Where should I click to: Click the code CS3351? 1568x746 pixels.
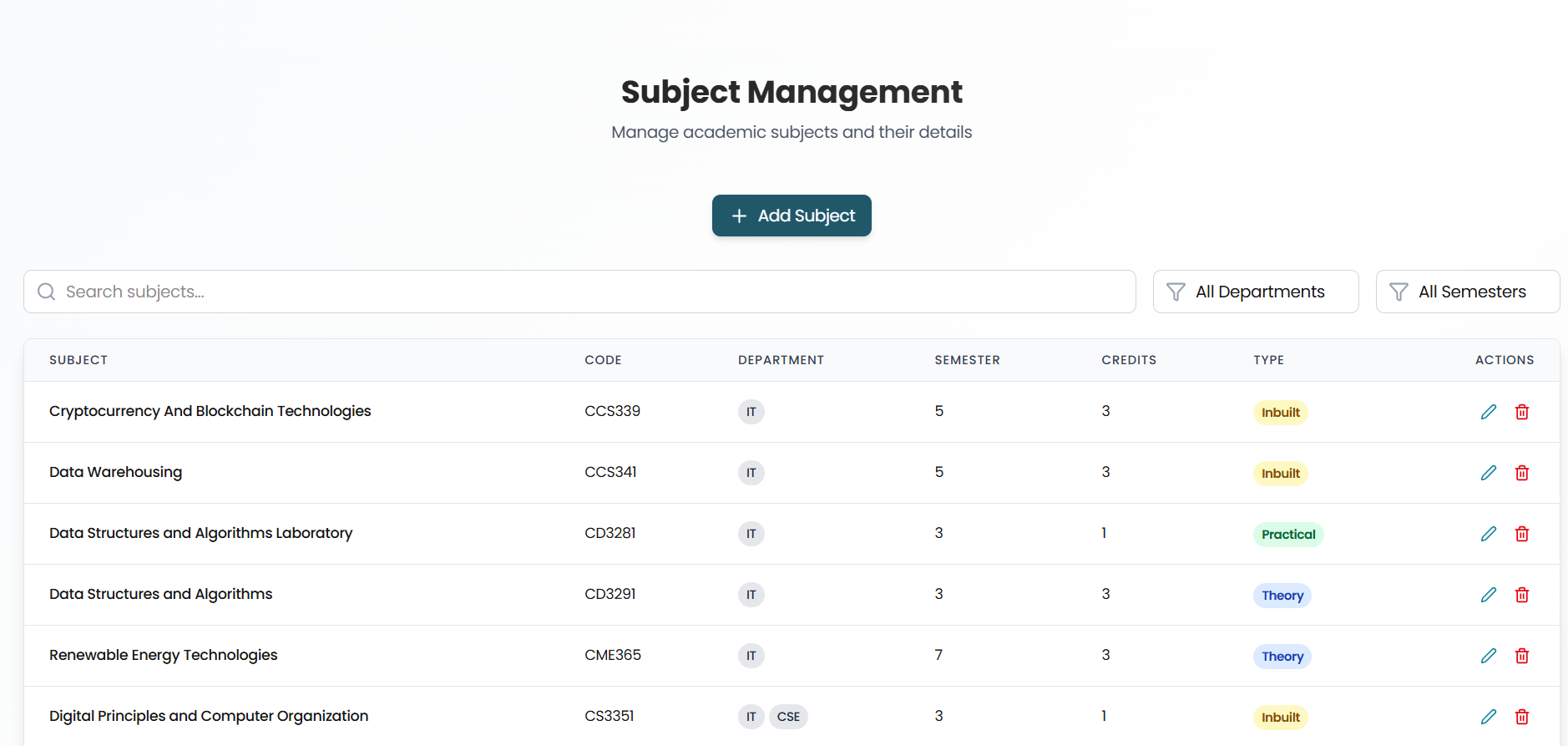[x=609, y=716]
